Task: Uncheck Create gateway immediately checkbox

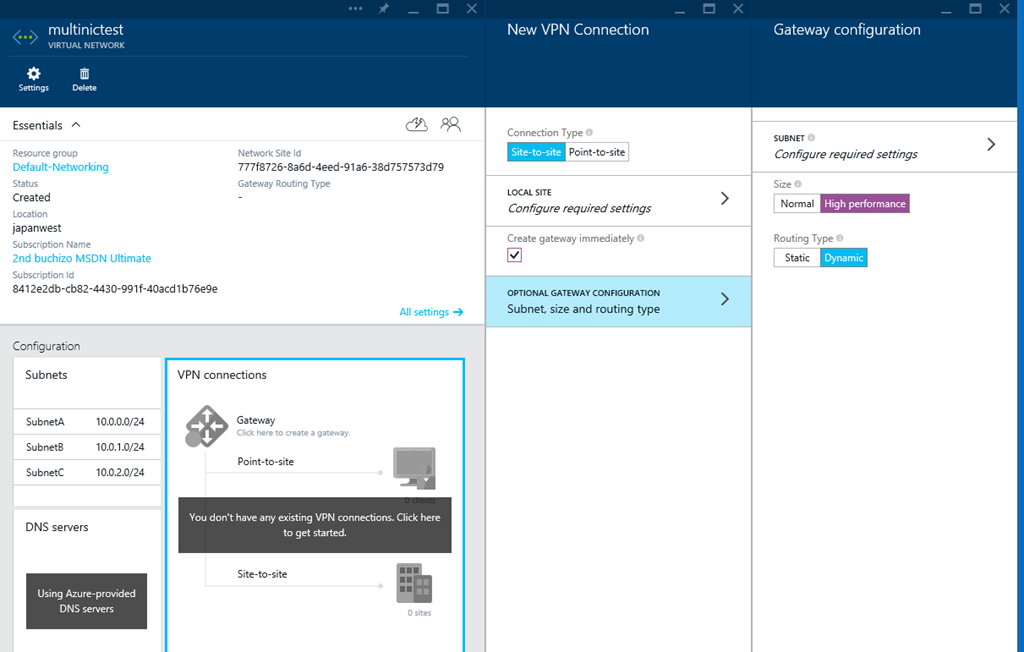Action: (x=515, y=255)
